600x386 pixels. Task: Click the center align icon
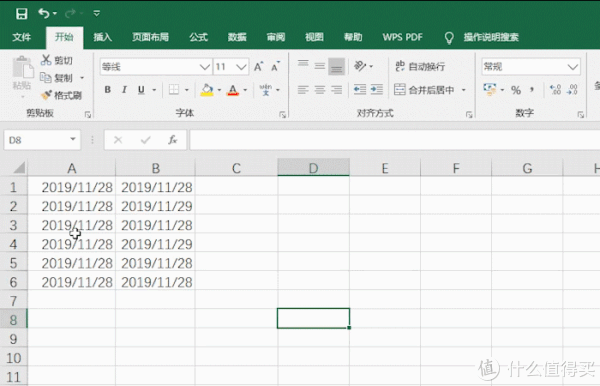coord(320,90)
